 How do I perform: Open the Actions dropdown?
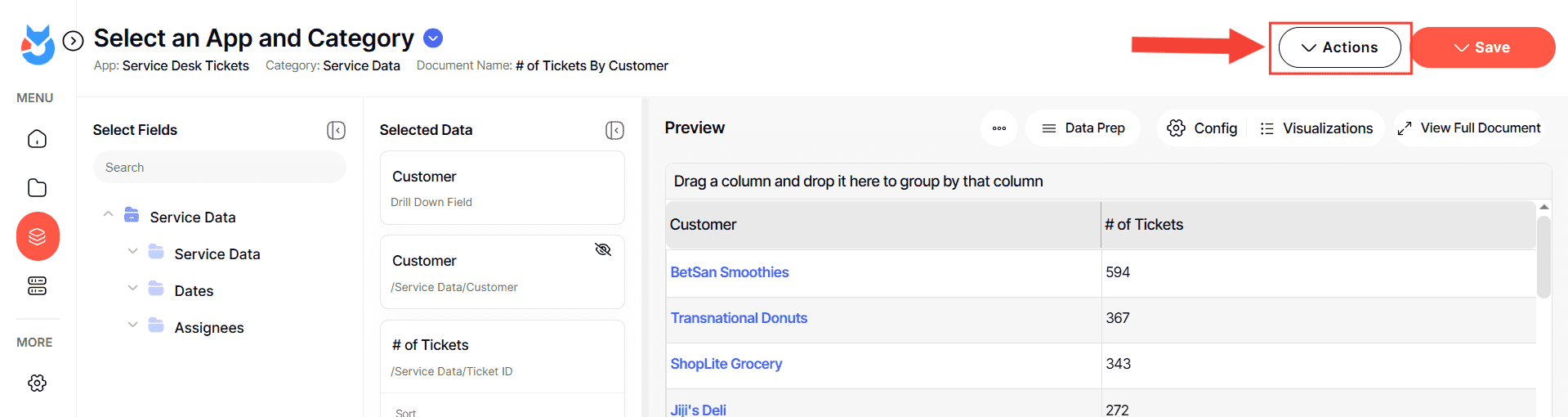click(1339, 47)
